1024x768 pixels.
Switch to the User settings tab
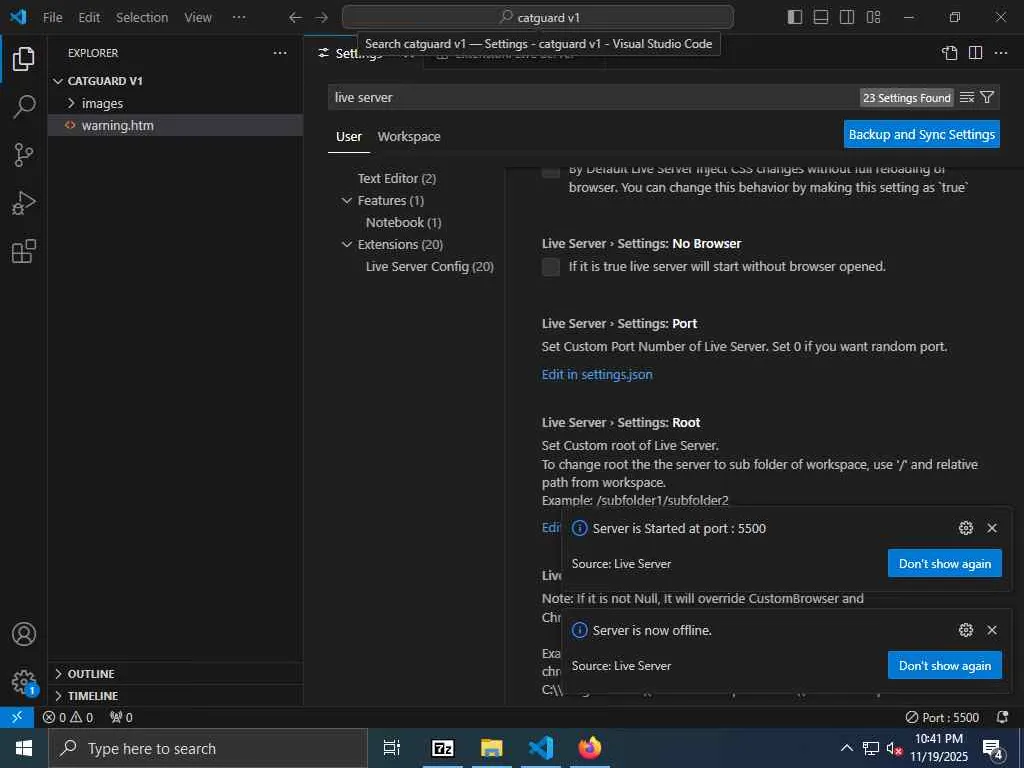[349, 136]
